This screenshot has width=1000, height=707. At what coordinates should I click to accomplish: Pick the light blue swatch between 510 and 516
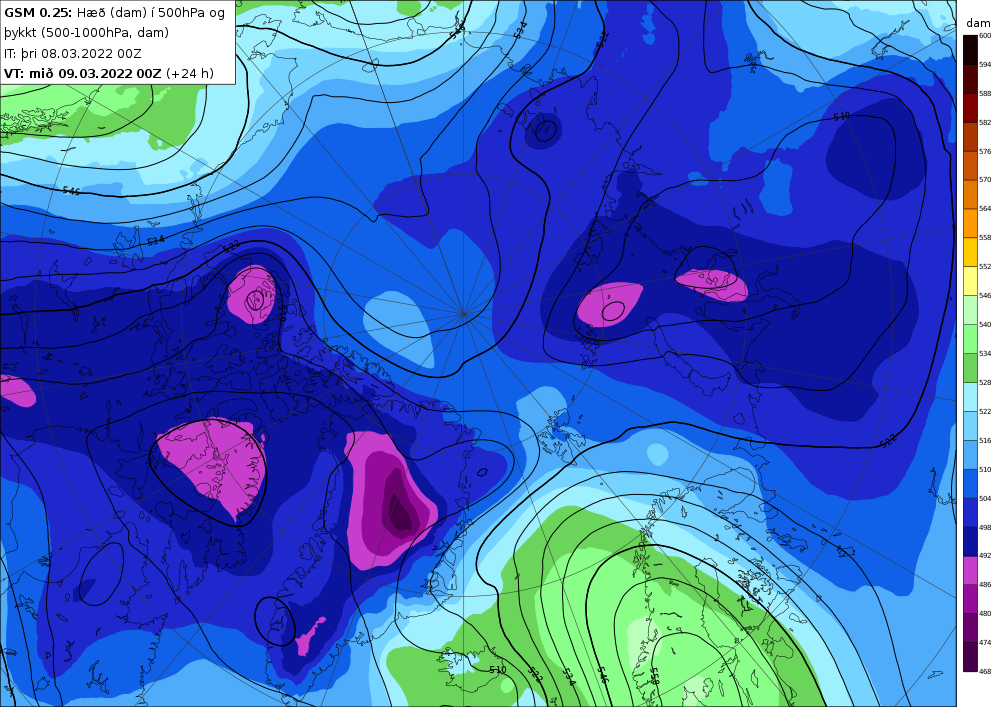pos(969,455)
